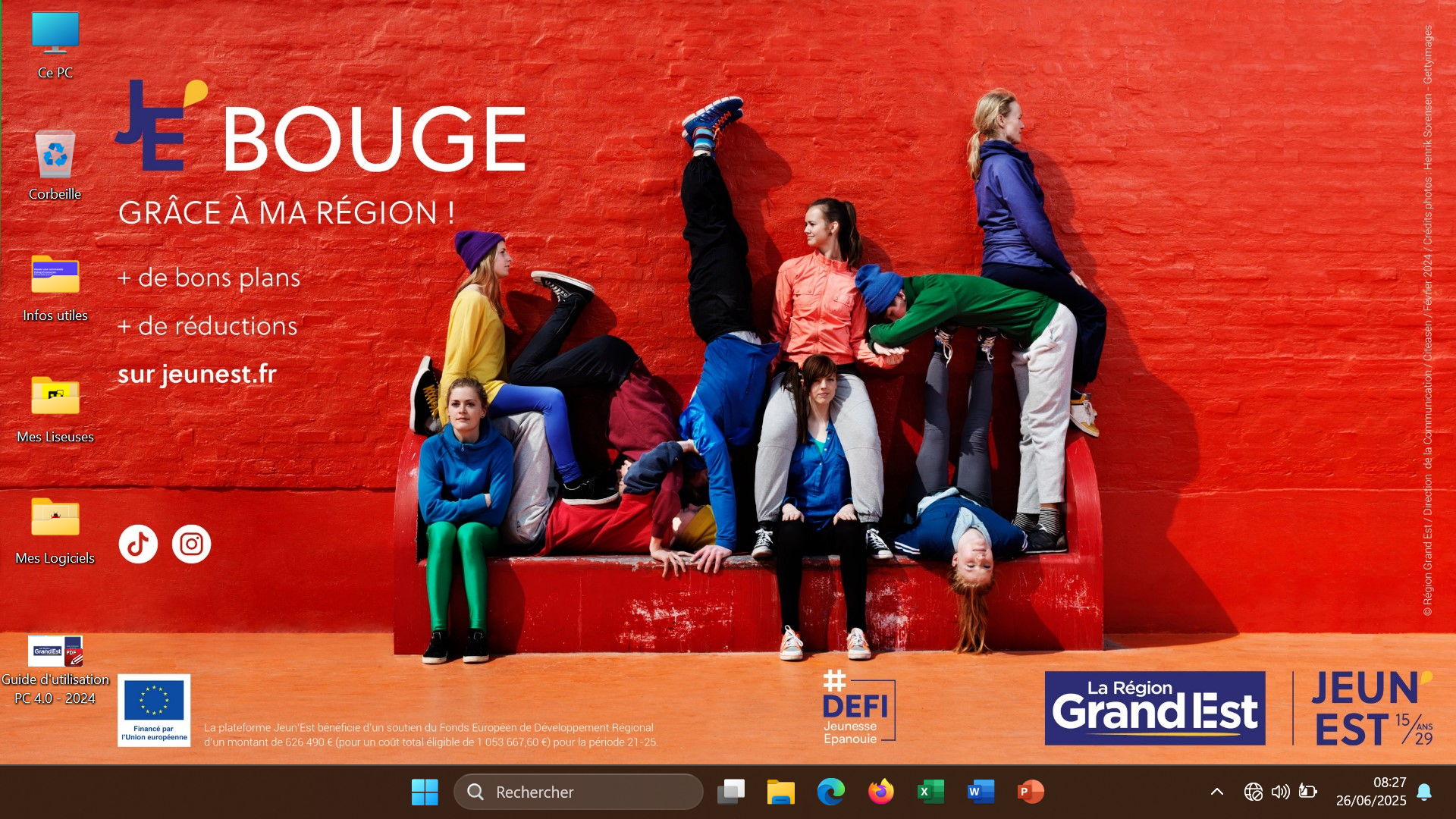This screenshot has width=1456, height=819.
Task: Expand the hidden system tray icons chevron
Action: coord(1217,792)
